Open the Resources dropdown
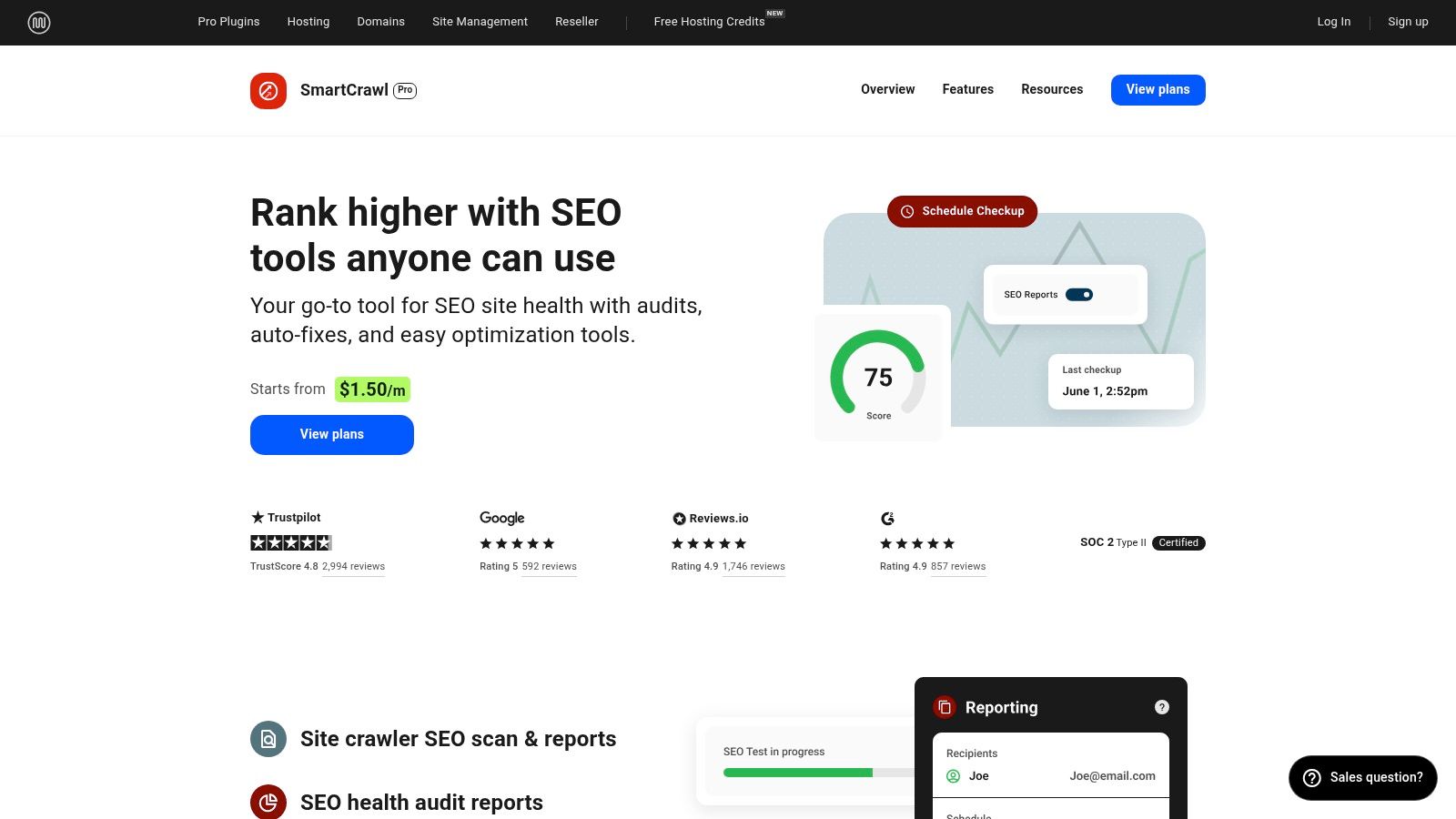Image resolution: width=1456 pixels, height=819 pixels. (1052, 89)
